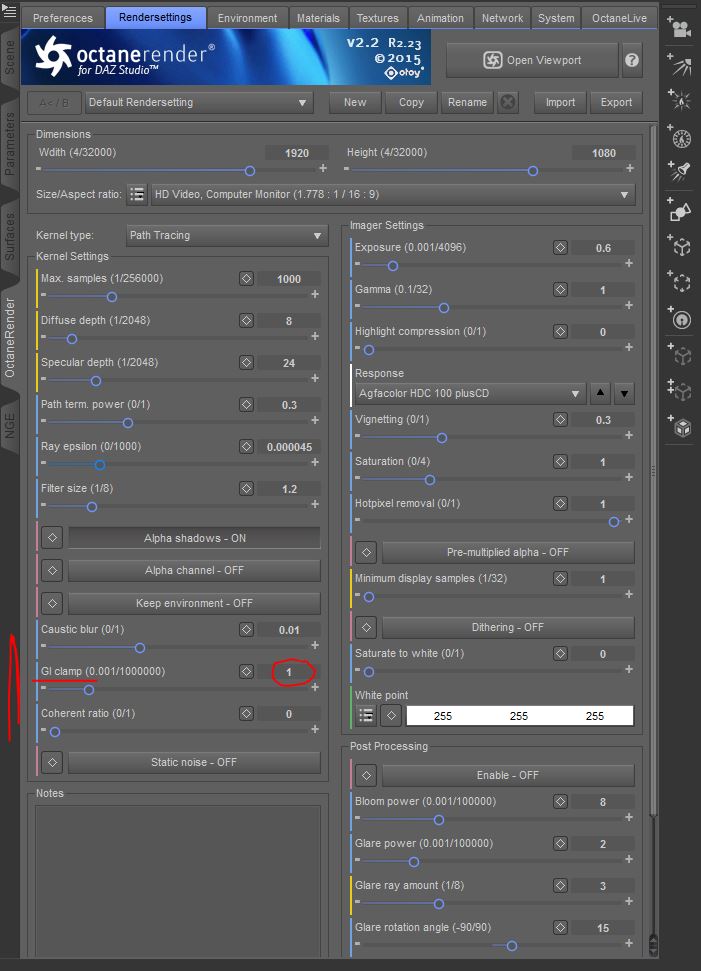Open the HD Video aspect ratio dropdown
This screenshot has height=971, width=701.
pyautogui.click(x=393, y=194)
